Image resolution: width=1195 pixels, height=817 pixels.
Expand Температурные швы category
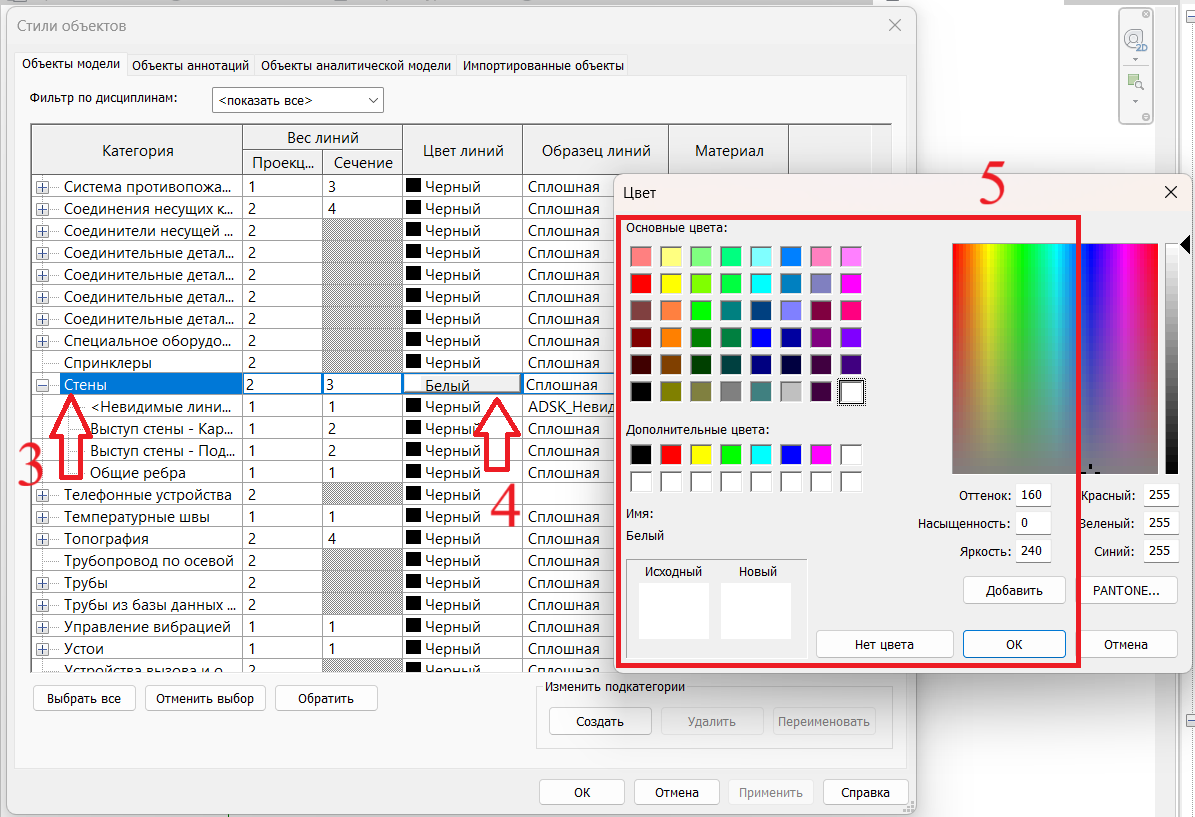tap(43, 517)
